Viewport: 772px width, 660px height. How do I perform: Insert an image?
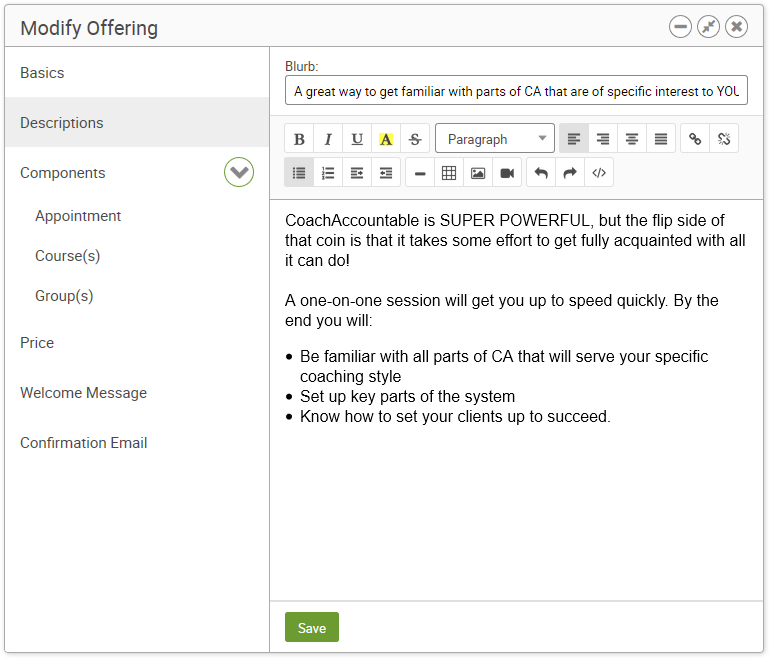point(478,173)
